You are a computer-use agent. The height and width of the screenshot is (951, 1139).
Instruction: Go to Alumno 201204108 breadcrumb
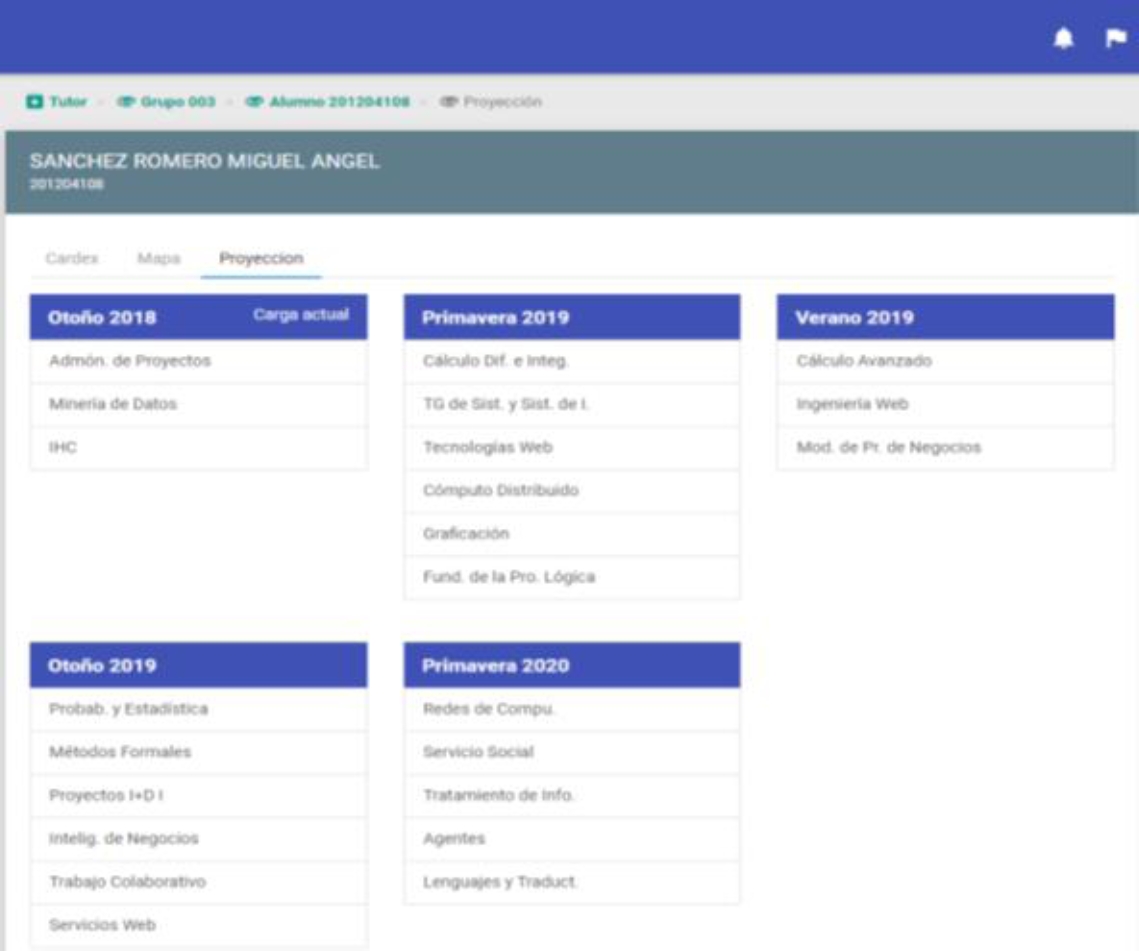point(328,102)
